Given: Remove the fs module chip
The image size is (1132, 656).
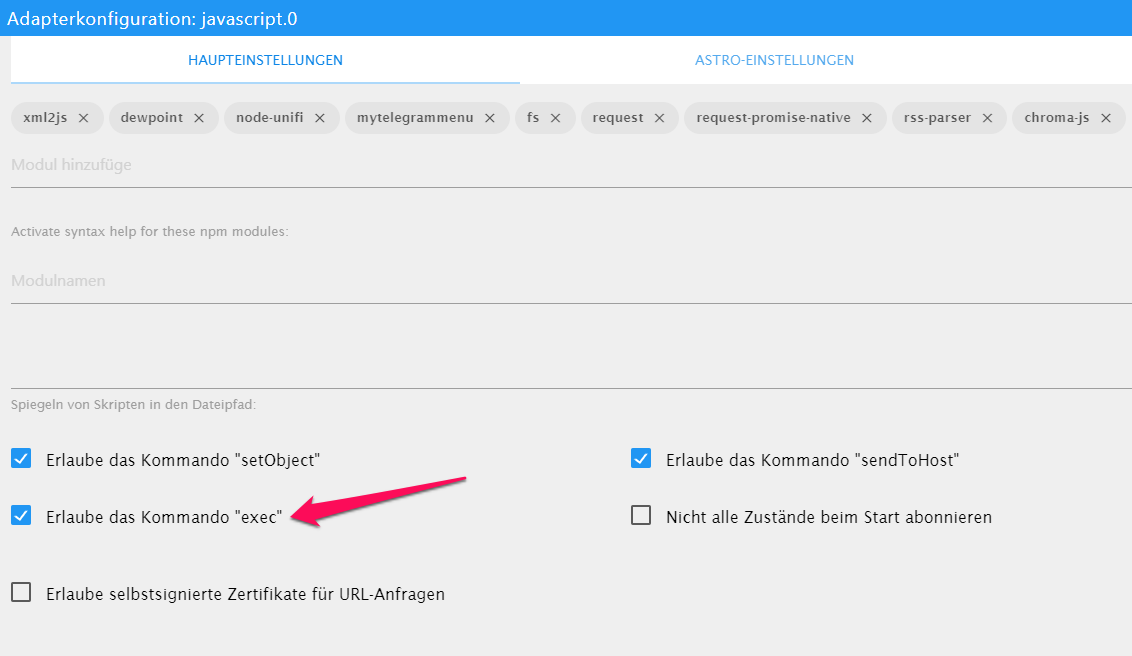Looking at the screenshot, I should 556,118.
